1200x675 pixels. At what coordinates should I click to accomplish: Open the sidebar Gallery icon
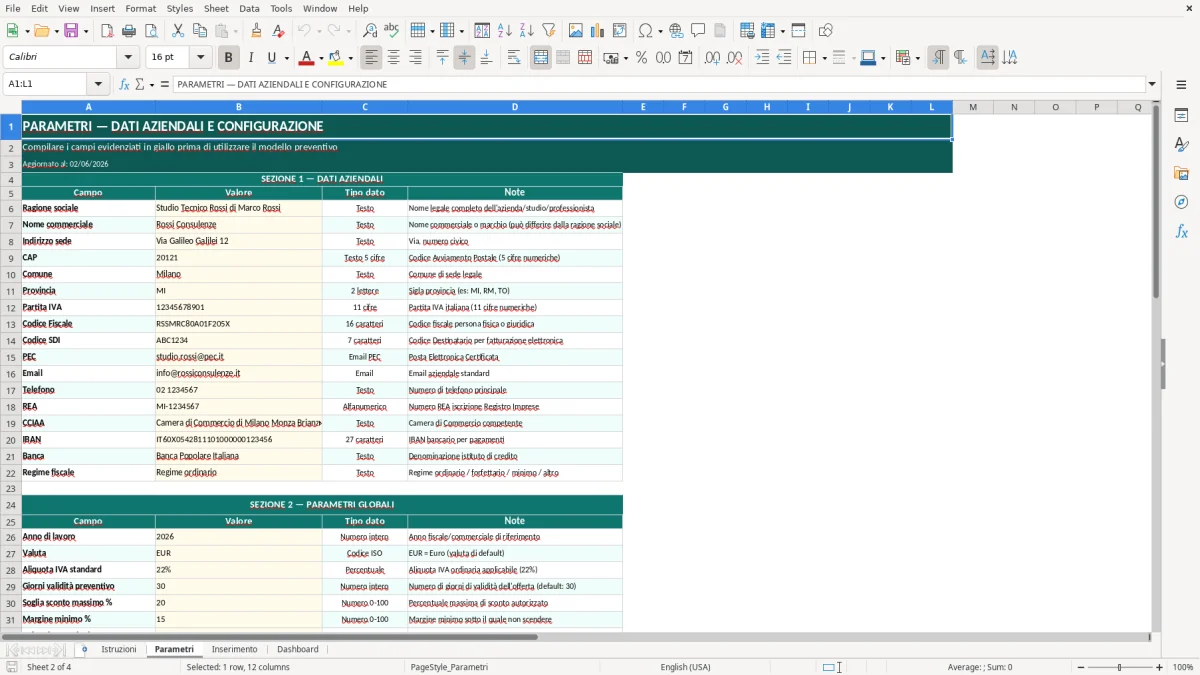(x=1181, y=173)
